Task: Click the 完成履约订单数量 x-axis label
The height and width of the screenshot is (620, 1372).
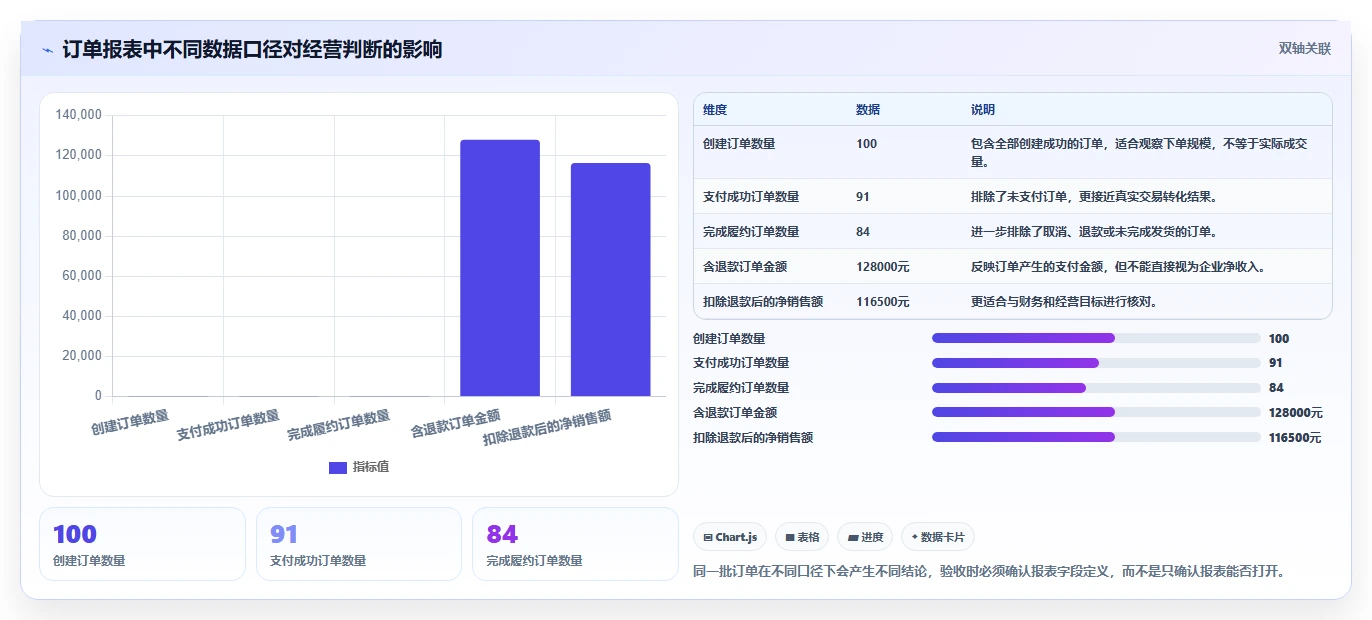Action: point(339,426)
